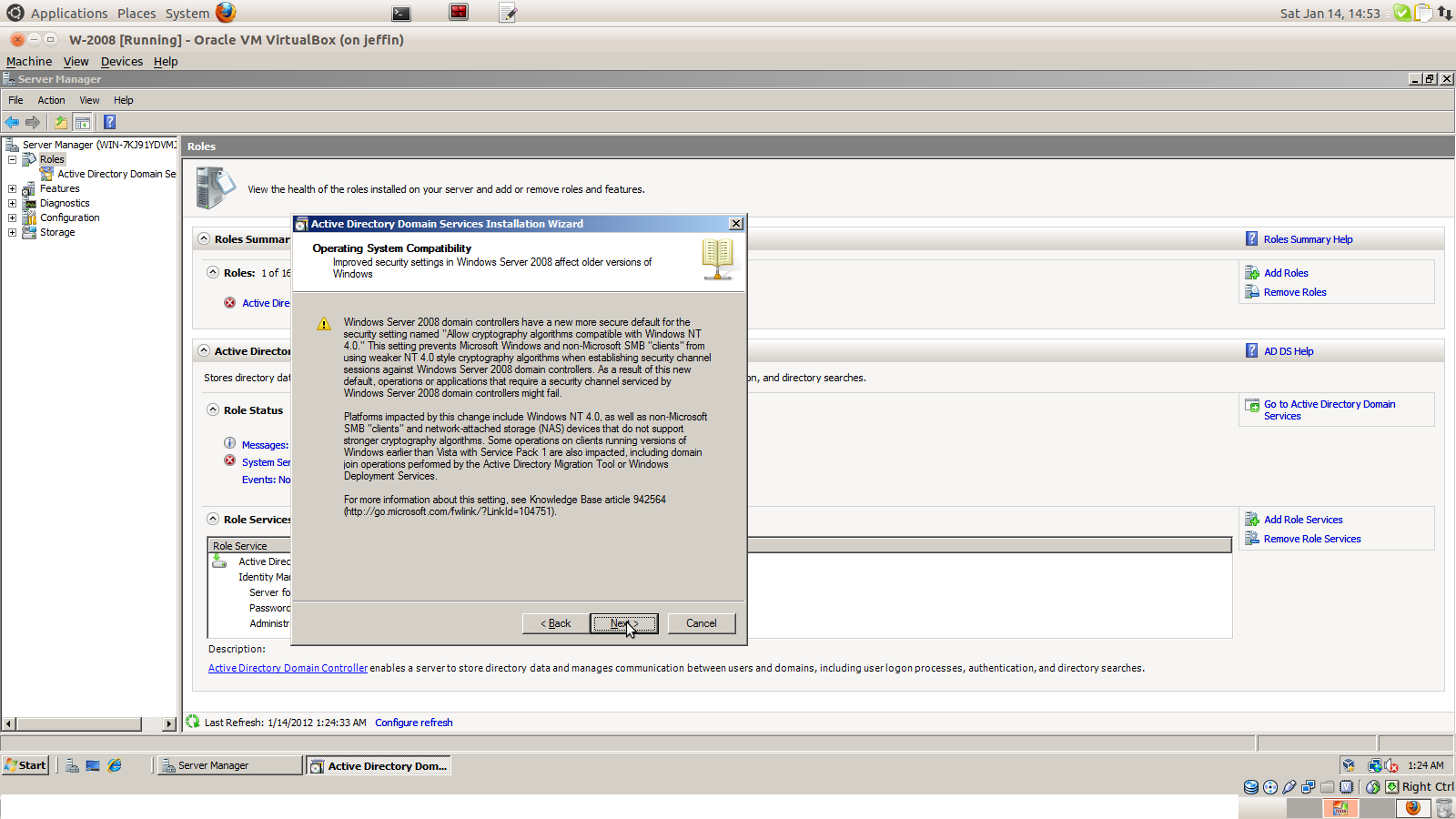Switch to Active Directory Dom... taskbar button

[379, 765]
